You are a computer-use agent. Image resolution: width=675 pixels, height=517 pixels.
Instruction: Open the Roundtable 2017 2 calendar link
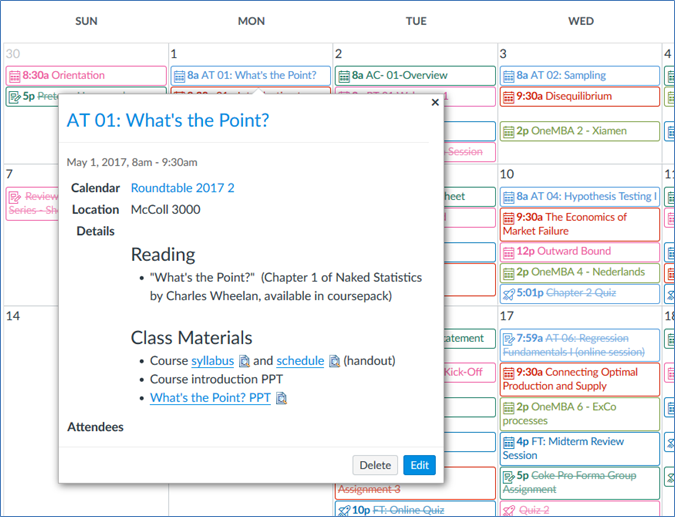click(x=182, y=188)
